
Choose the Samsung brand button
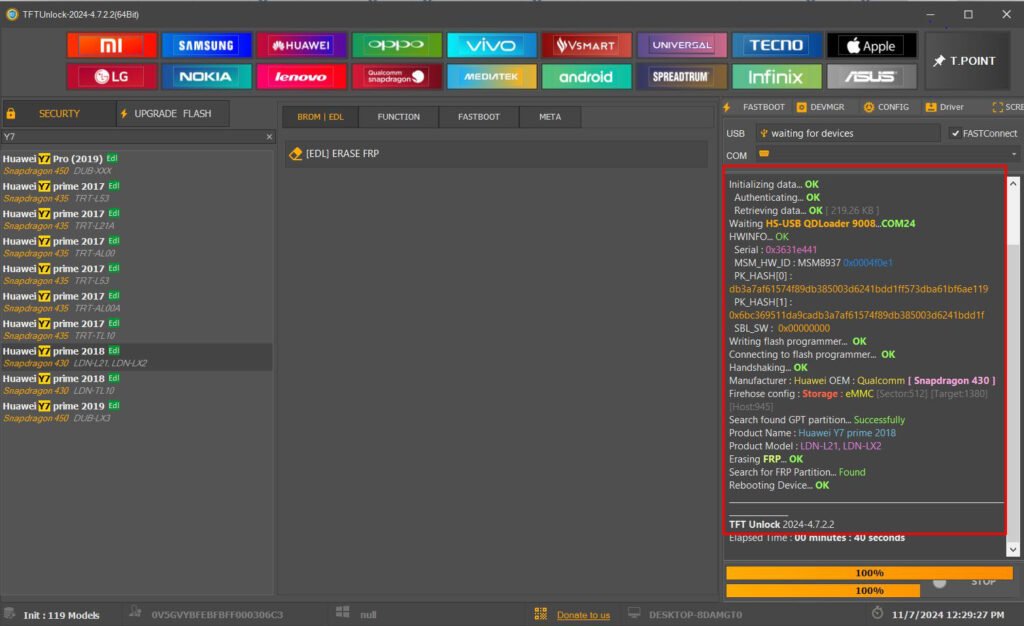tap(206, 45)
